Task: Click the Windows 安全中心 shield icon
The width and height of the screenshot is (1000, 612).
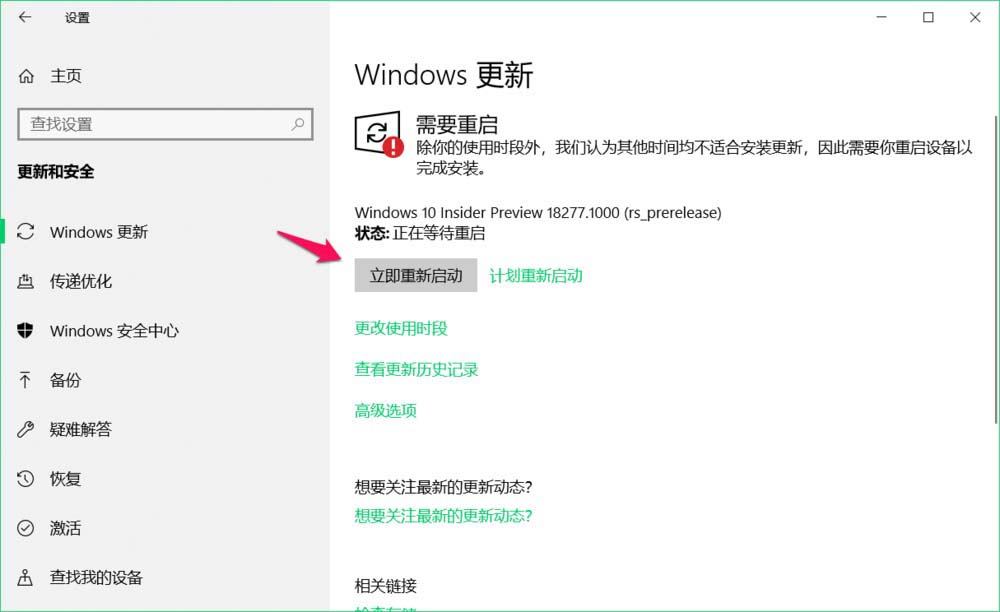Action: [x=26, y=330]
